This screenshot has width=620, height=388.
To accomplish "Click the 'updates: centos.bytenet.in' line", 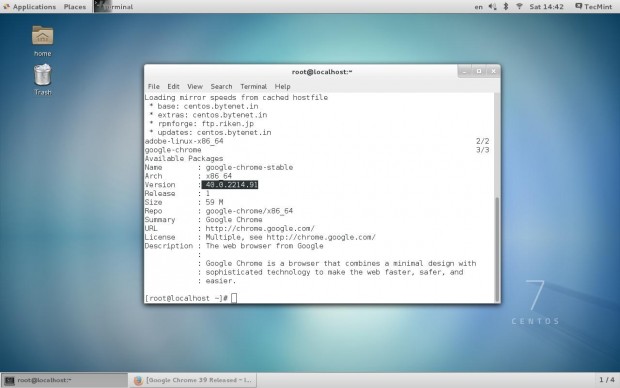I will point(214,132).
